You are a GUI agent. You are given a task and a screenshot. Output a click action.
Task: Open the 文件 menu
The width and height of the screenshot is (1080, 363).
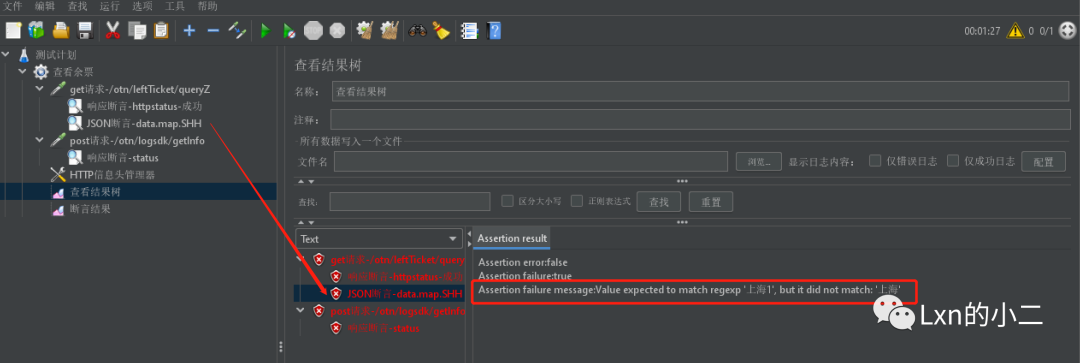point(13,6)
